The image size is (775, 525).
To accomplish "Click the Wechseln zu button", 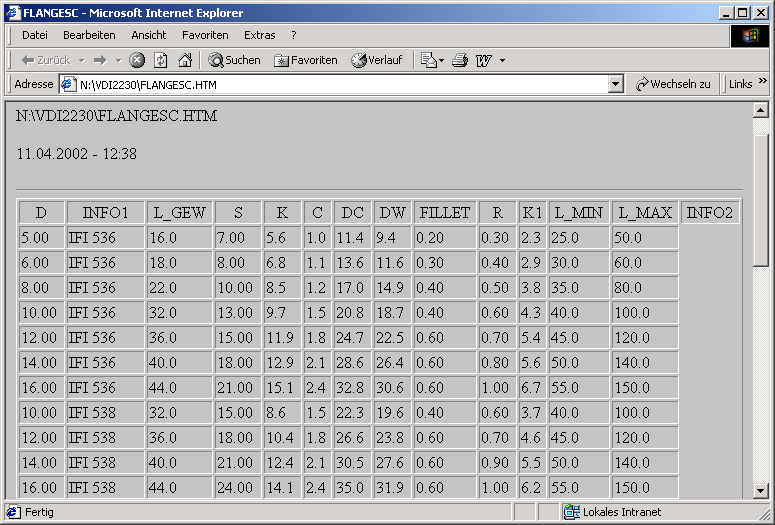I will (x=673, y=85).
